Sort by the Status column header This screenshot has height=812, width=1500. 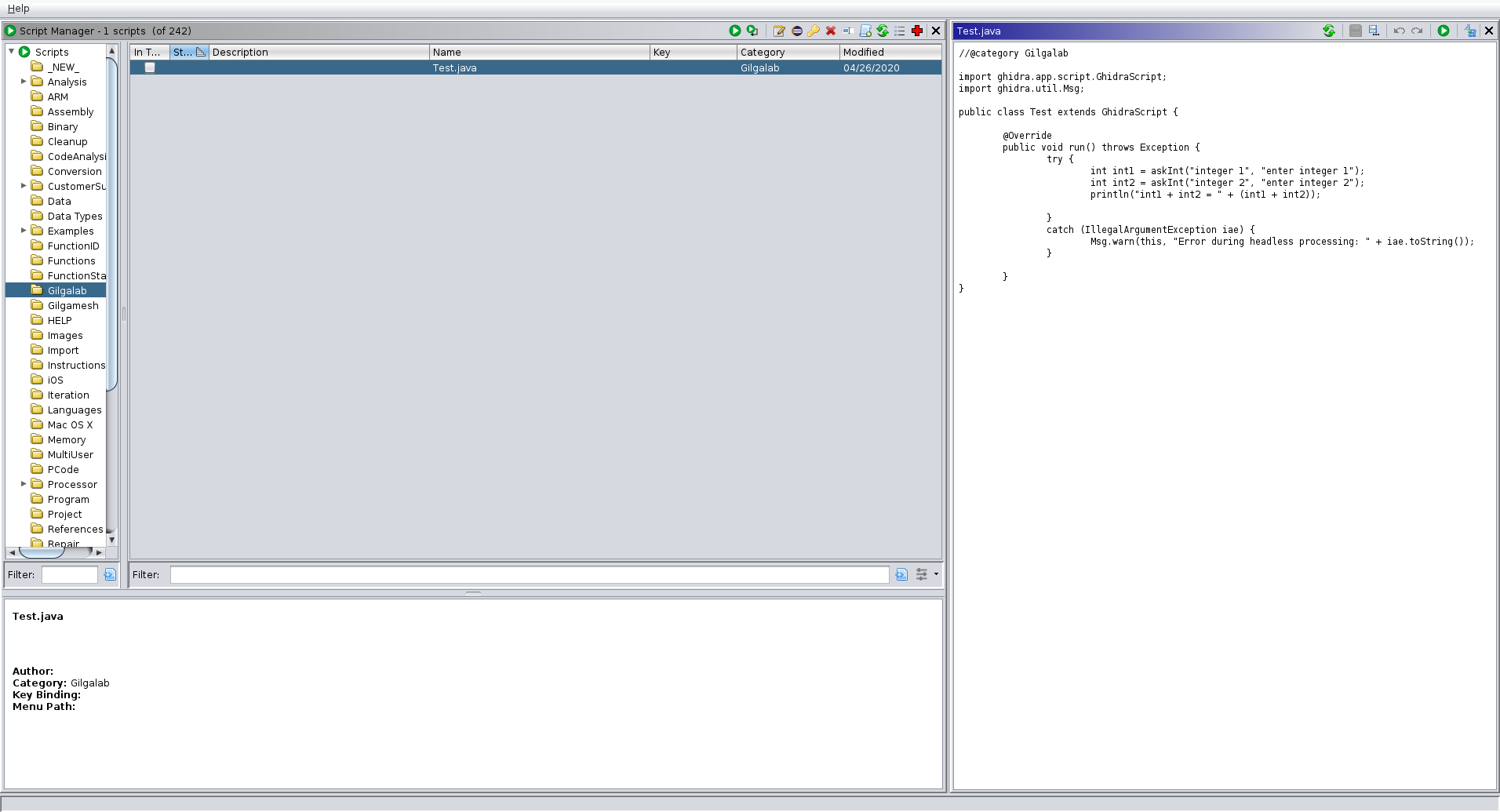coord(189,52)
